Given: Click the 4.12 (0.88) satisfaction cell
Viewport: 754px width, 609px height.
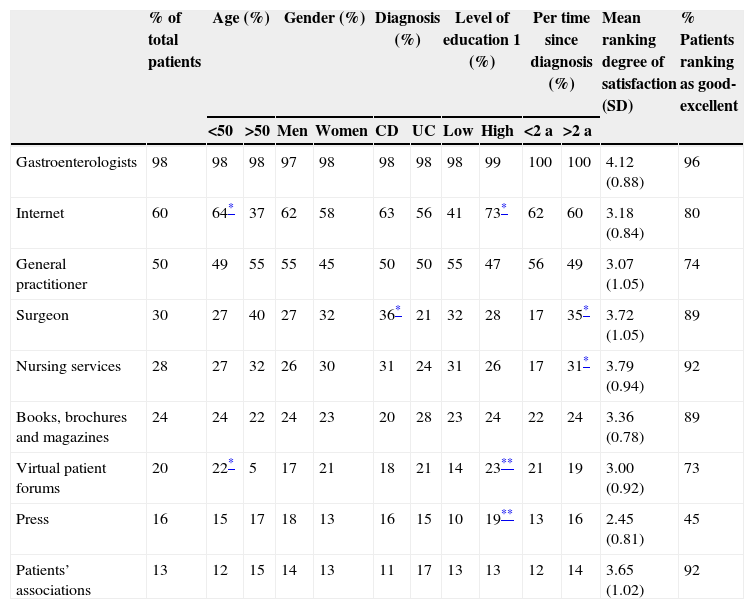Looking at the screenshot, I should pyautogui.click(x=626, y=172).
